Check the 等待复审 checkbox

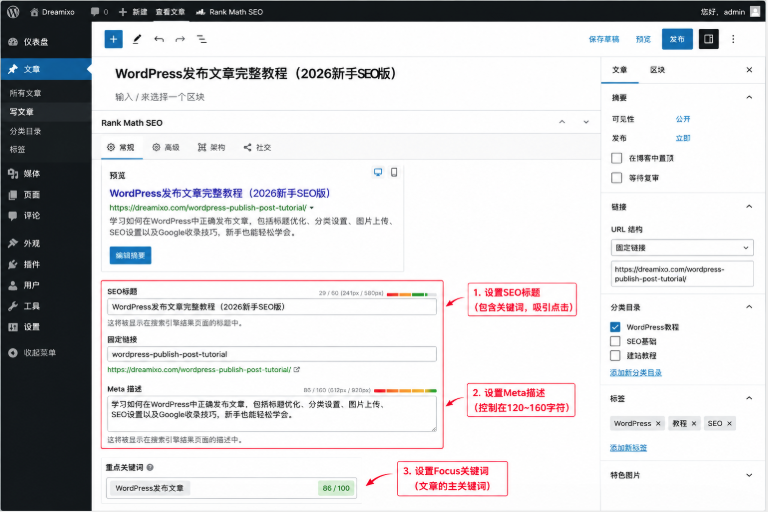coord(617,178)
